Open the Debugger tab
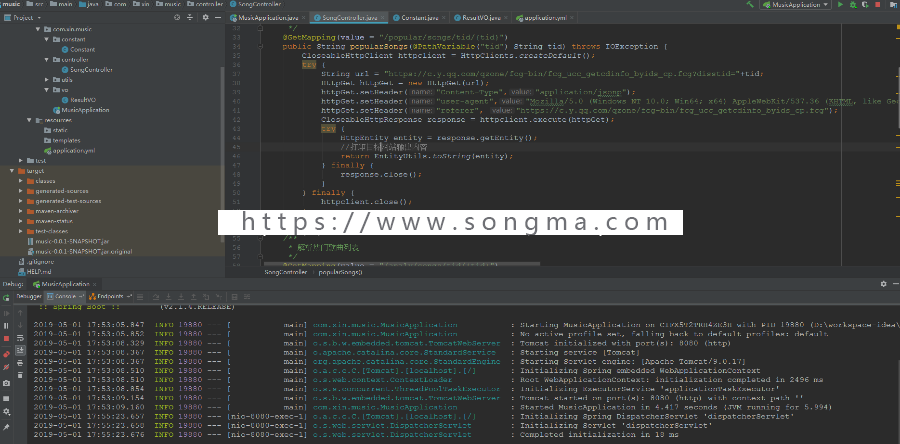900x444 pixels. coord(29,297)
